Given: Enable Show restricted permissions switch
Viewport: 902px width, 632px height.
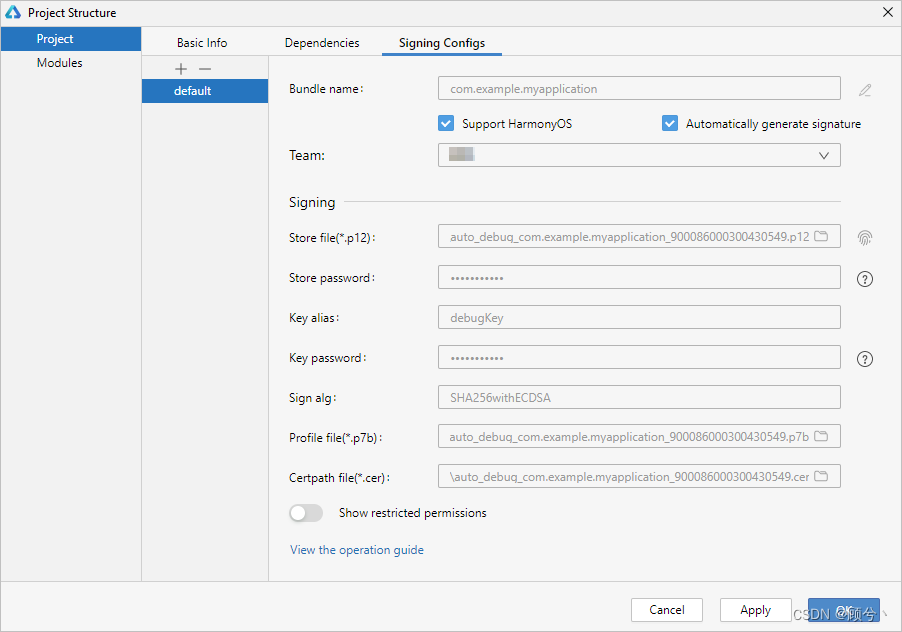Looking at the screenshot, I should pos(306,513).
